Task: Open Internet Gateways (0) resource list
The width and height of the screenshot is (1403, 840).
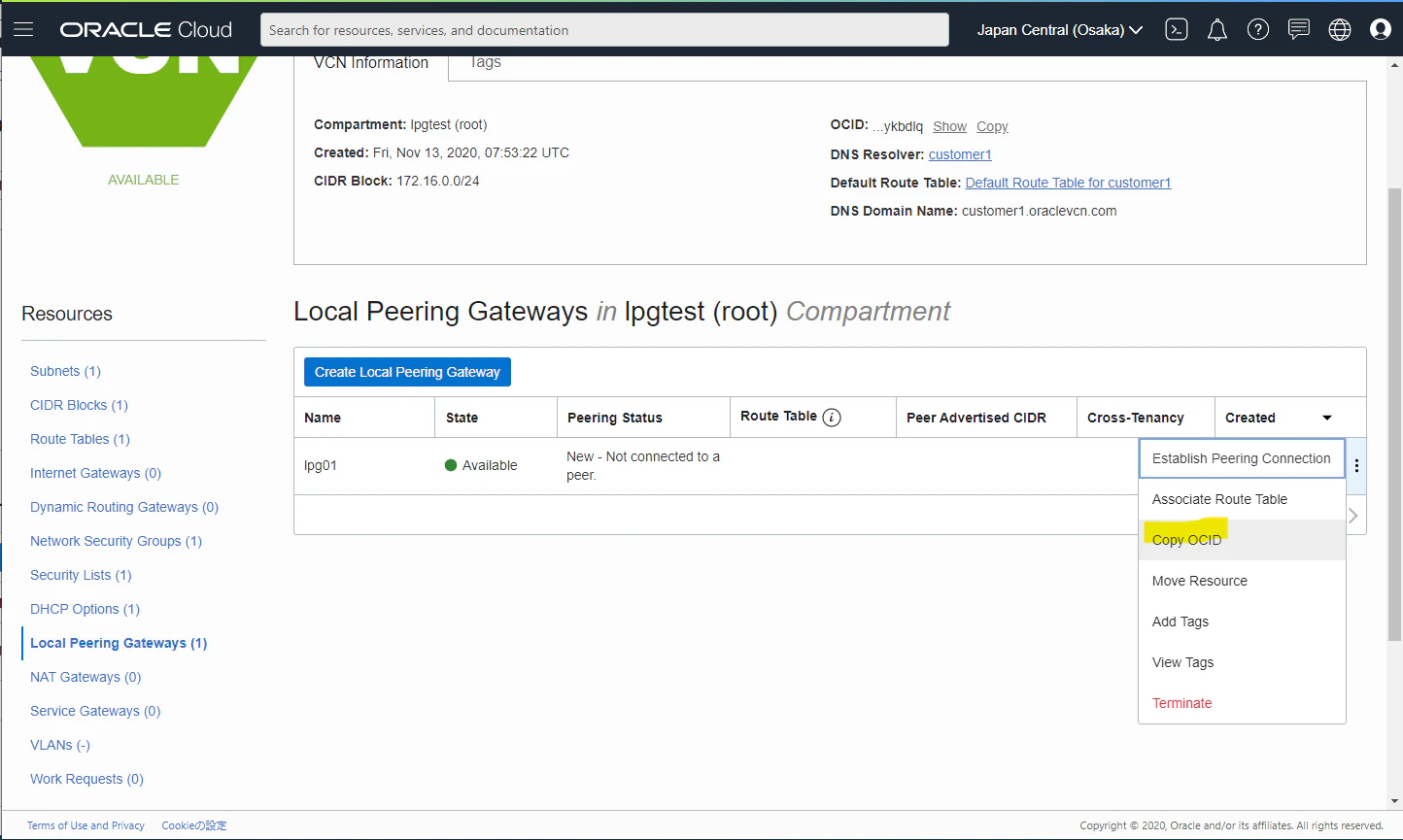Action: click(x=95, y=473)
